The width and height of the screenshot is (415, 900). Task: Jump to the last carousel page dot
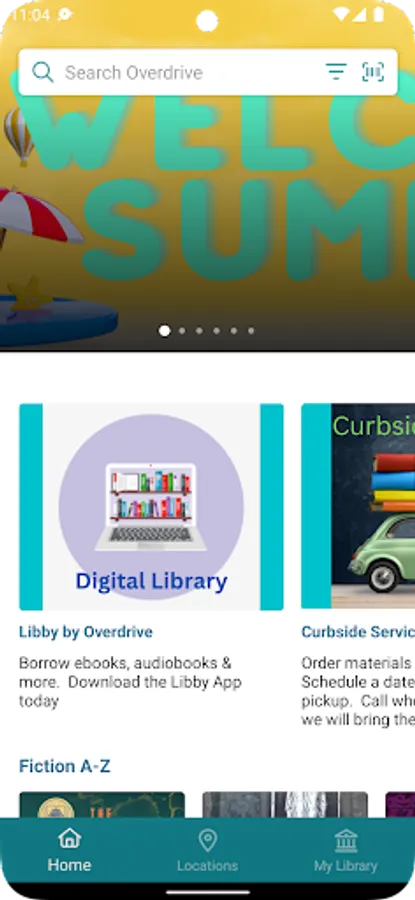point(251,331)
